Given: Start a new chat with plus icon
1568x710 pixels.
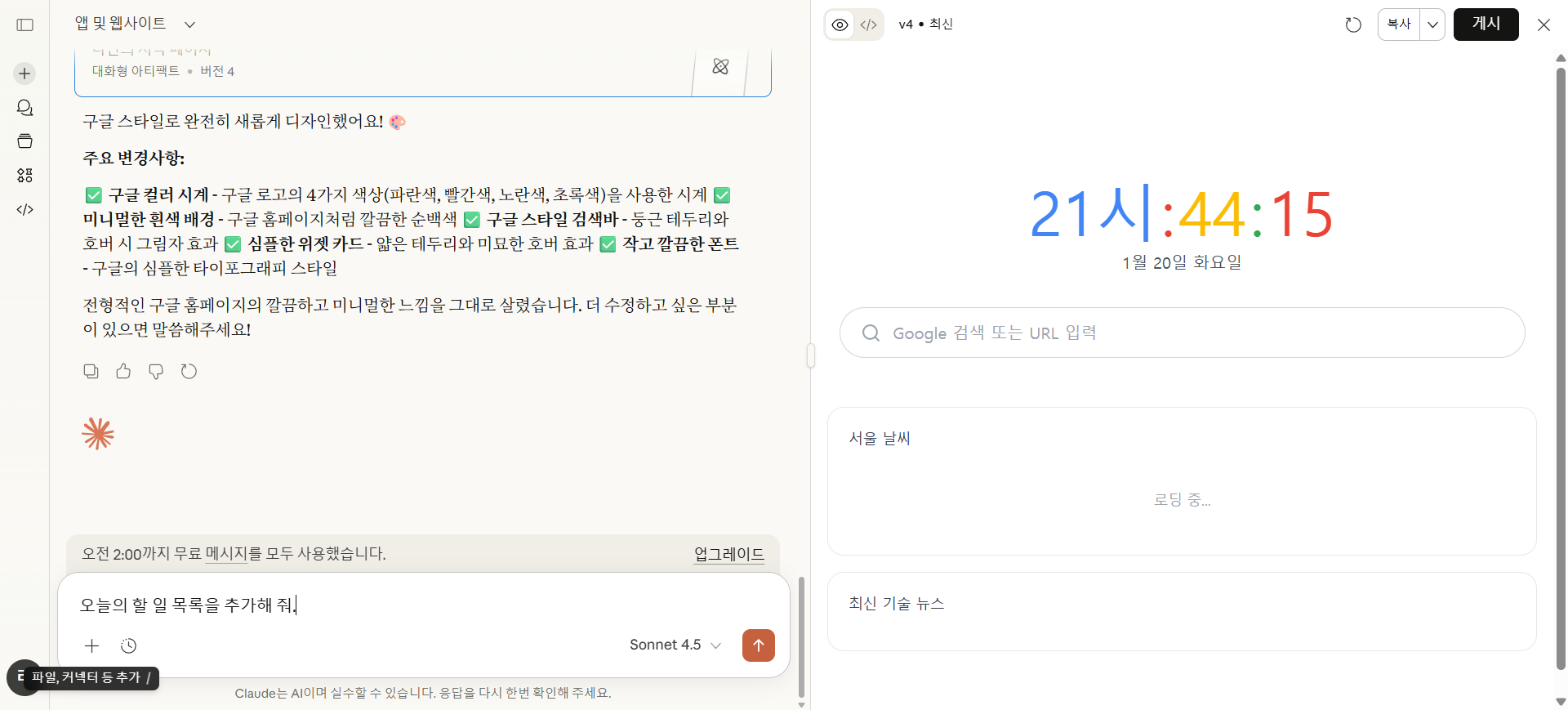Looking at the screenshot, I should [x=24, y=74].
